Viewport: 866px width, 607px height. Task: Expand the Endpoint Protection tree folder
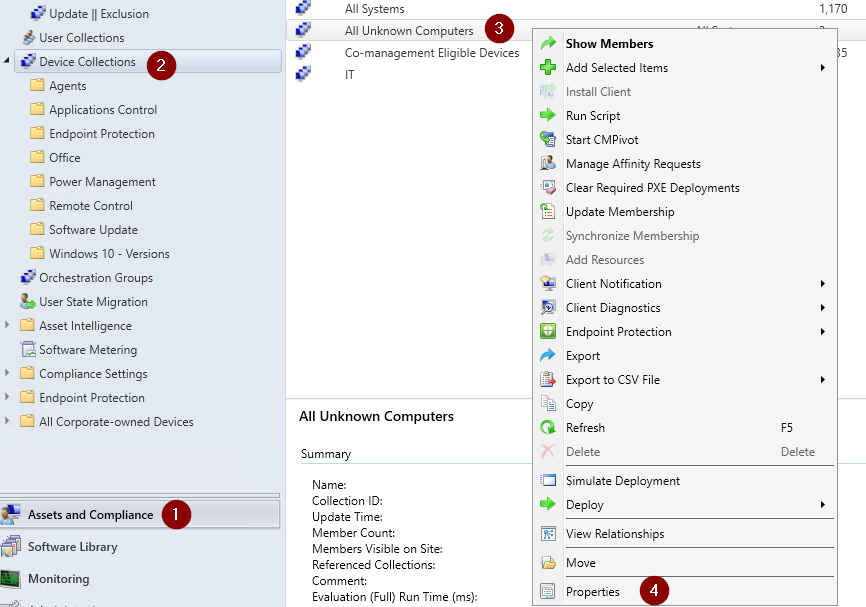click(7, 397)
